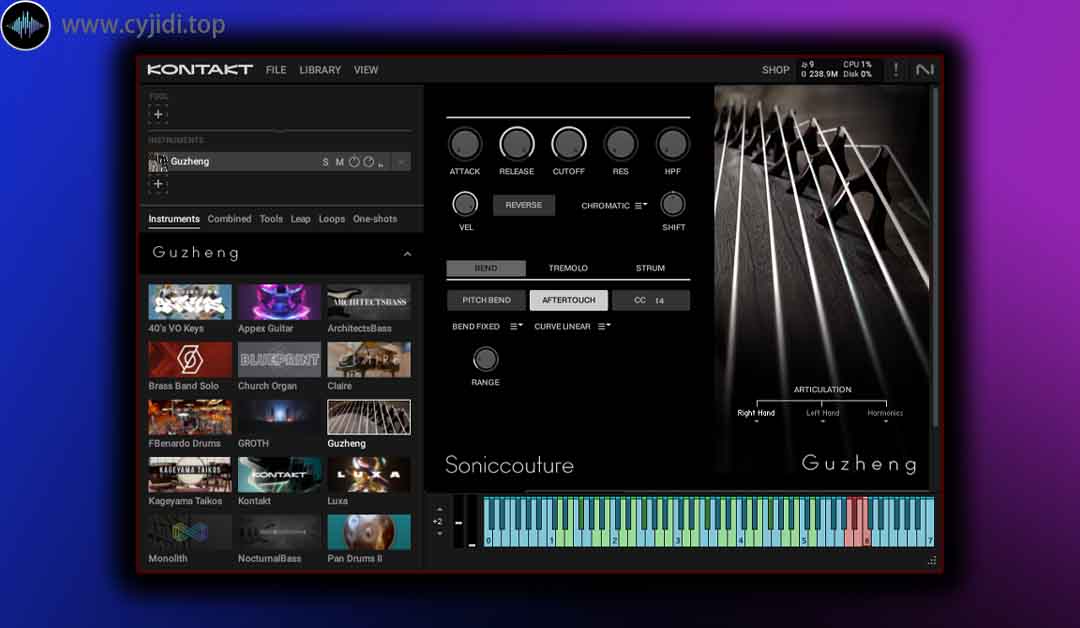Switch to the STRUM section tab
Image resolution: width=1080 pixels, height=628 pixels.
(x=650, y=268)
